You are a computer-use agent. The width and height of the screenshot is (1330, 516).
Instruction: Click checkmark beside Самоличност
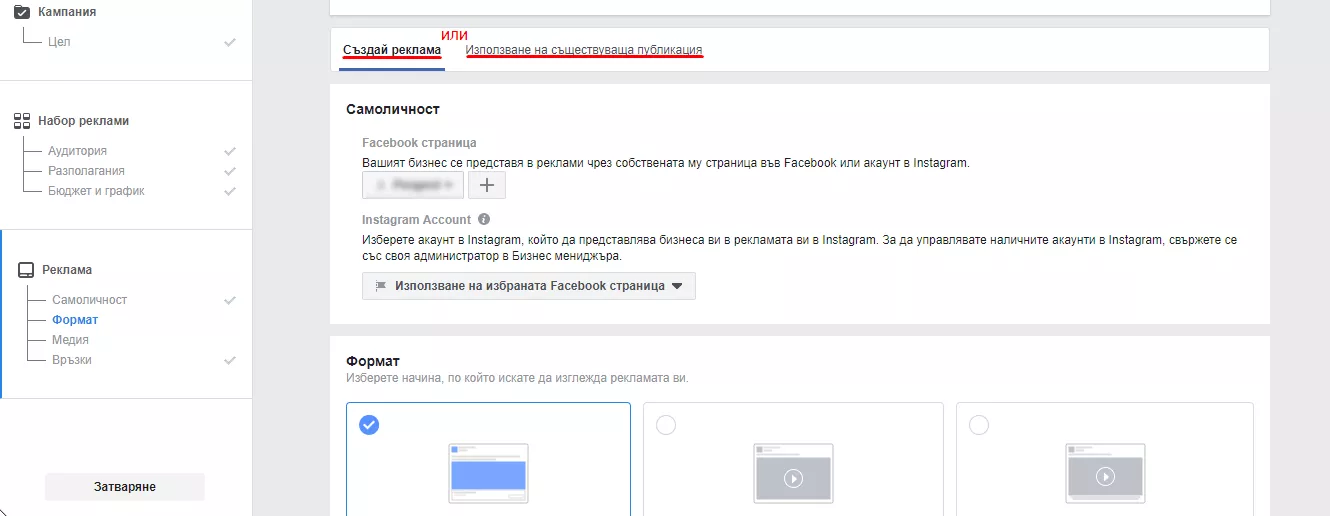click(230, 300)
